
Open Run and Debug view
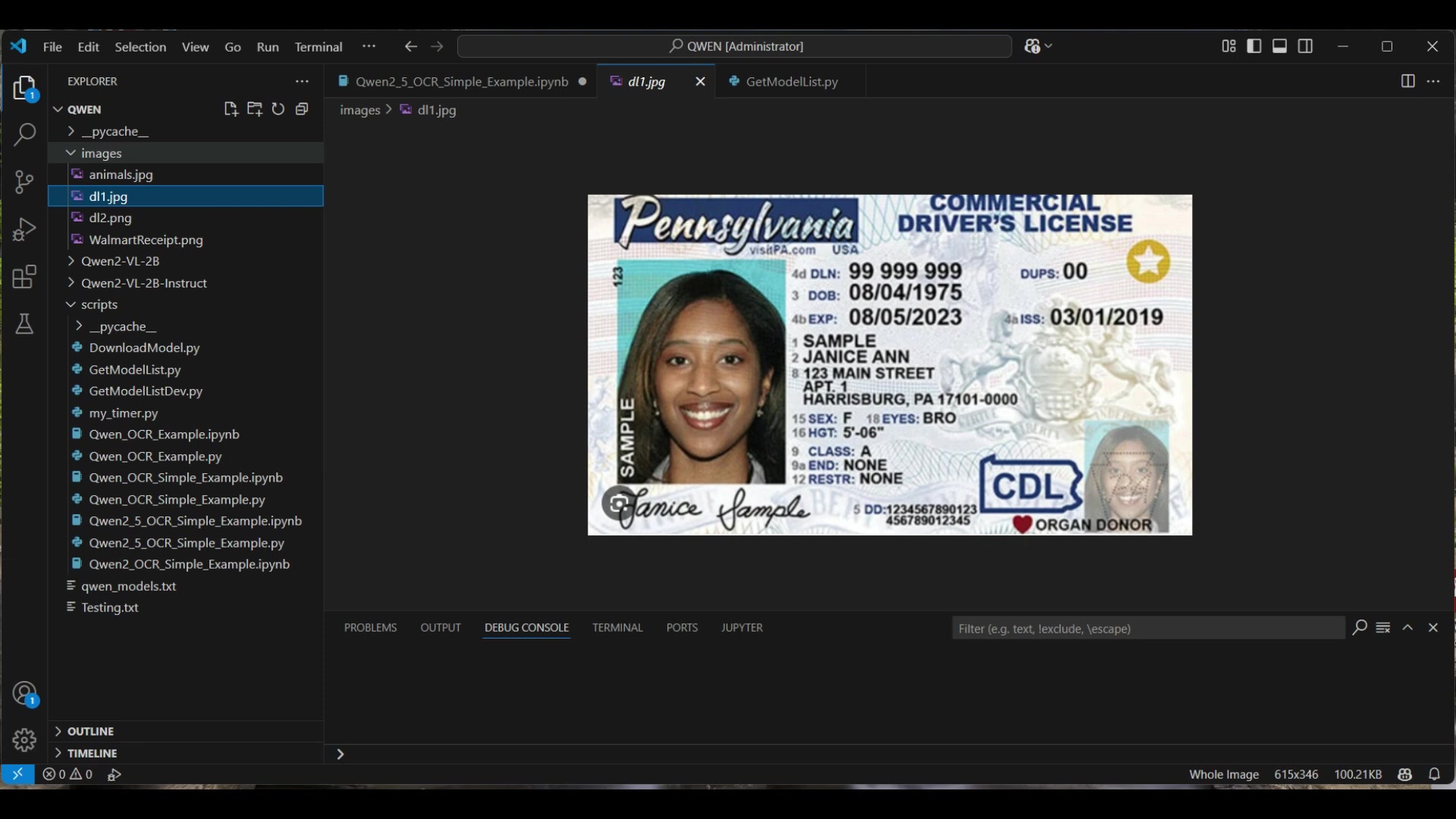click(x=24, y=229)
